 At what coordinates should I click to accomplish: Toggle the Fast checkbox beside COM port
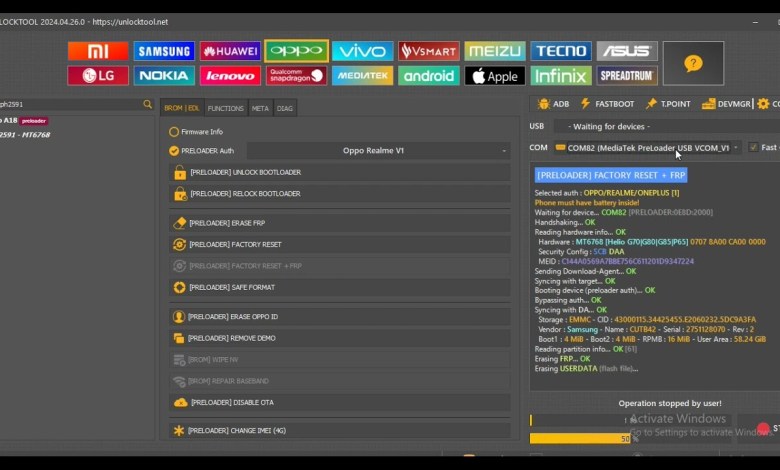click(x=753, y=148)
